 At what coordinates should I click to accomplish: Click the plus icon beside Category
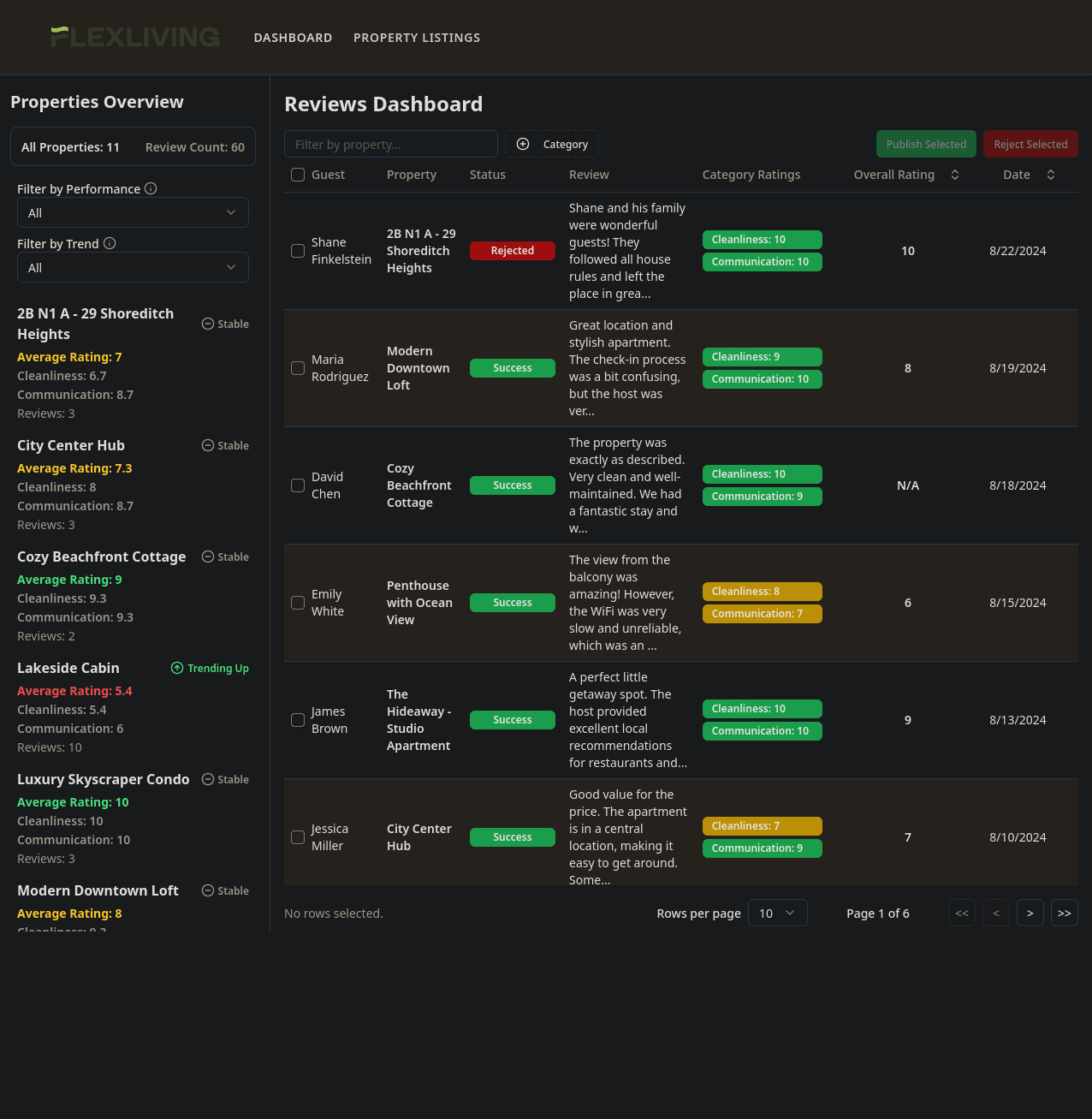tap(523, 144)
